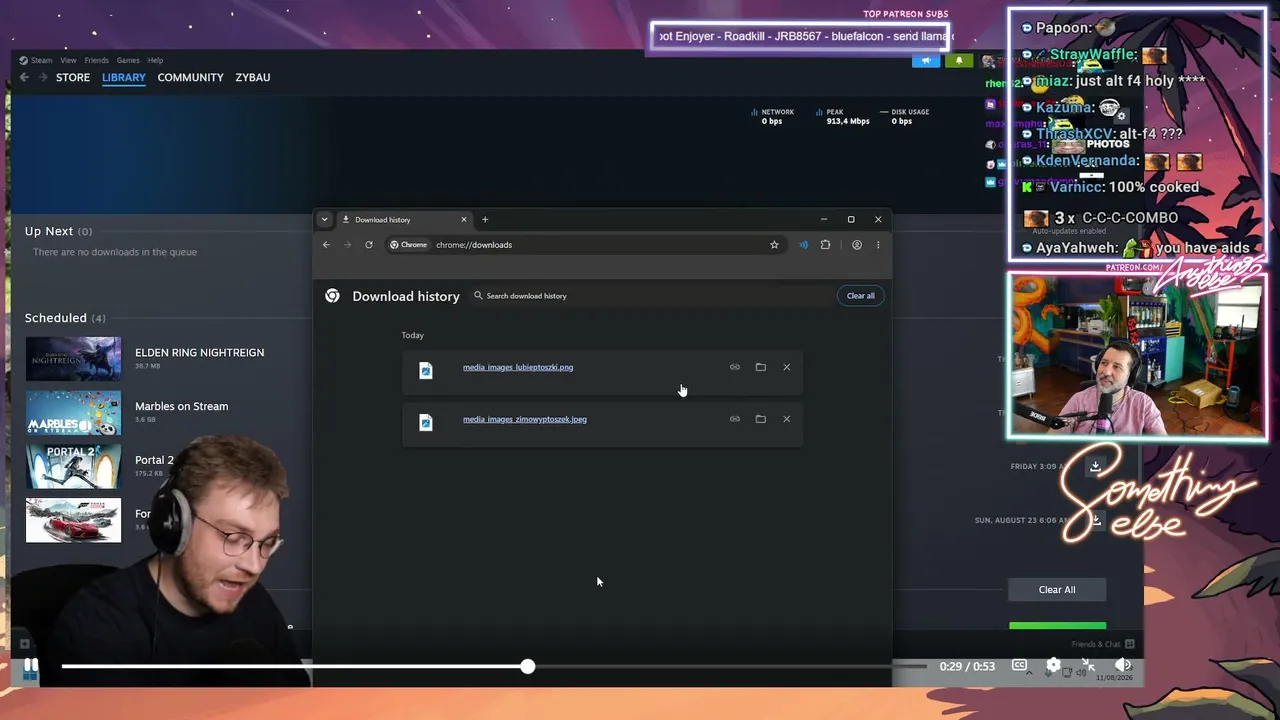This screenshot has height=720, width=1280.
Task: Go to the Steam LIBRARY section
Action: tap(124, 77)
